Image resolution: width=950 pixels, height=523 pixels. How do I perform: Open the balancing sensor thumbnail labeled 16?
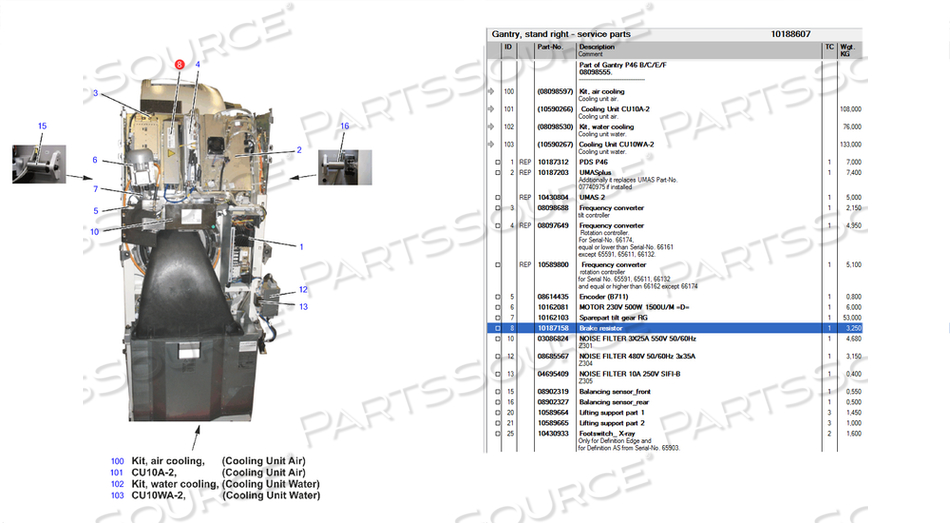[345, 167]
